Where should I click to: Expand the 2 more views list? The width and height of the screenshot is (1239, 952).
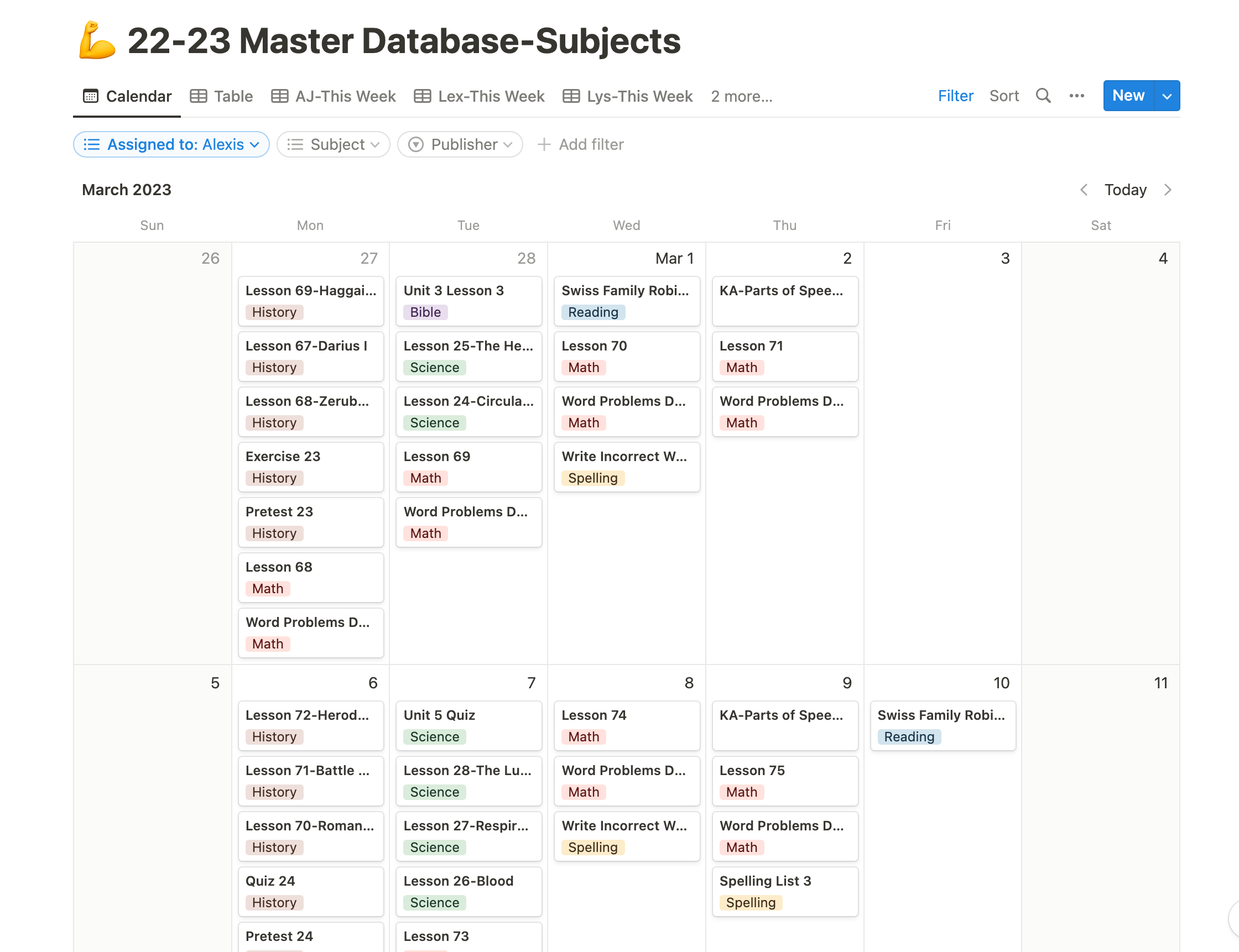tap(741, 96)
